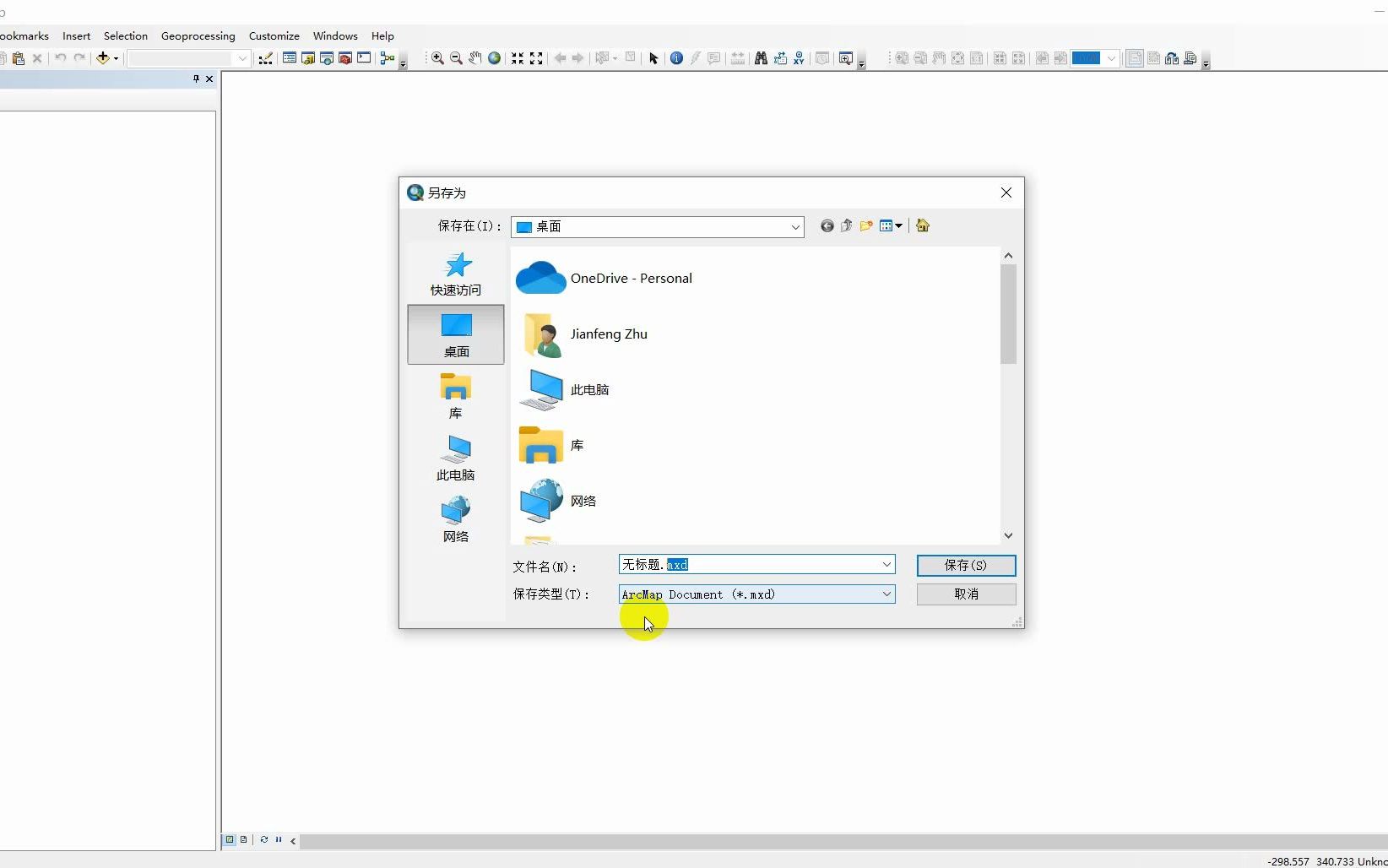The width and height of the screenshot is (1388, 868).
Task: Select the Zoom Out tool
Action: pos(456,58)
